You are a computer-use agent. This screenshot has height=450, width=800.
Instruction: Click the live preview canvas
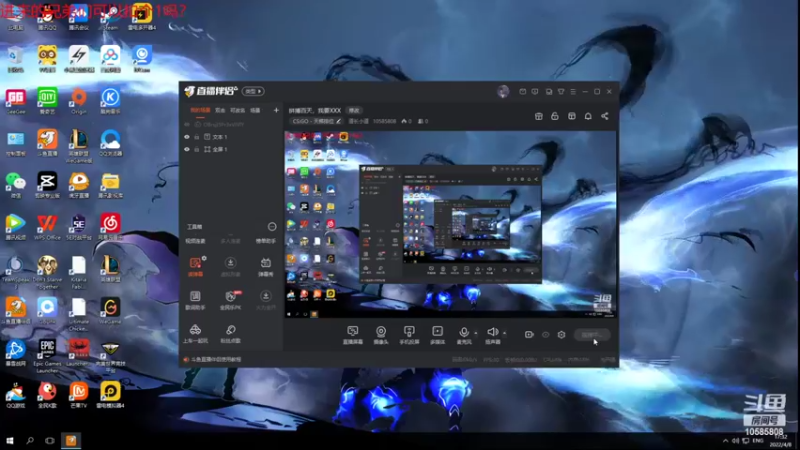point(451,224)
